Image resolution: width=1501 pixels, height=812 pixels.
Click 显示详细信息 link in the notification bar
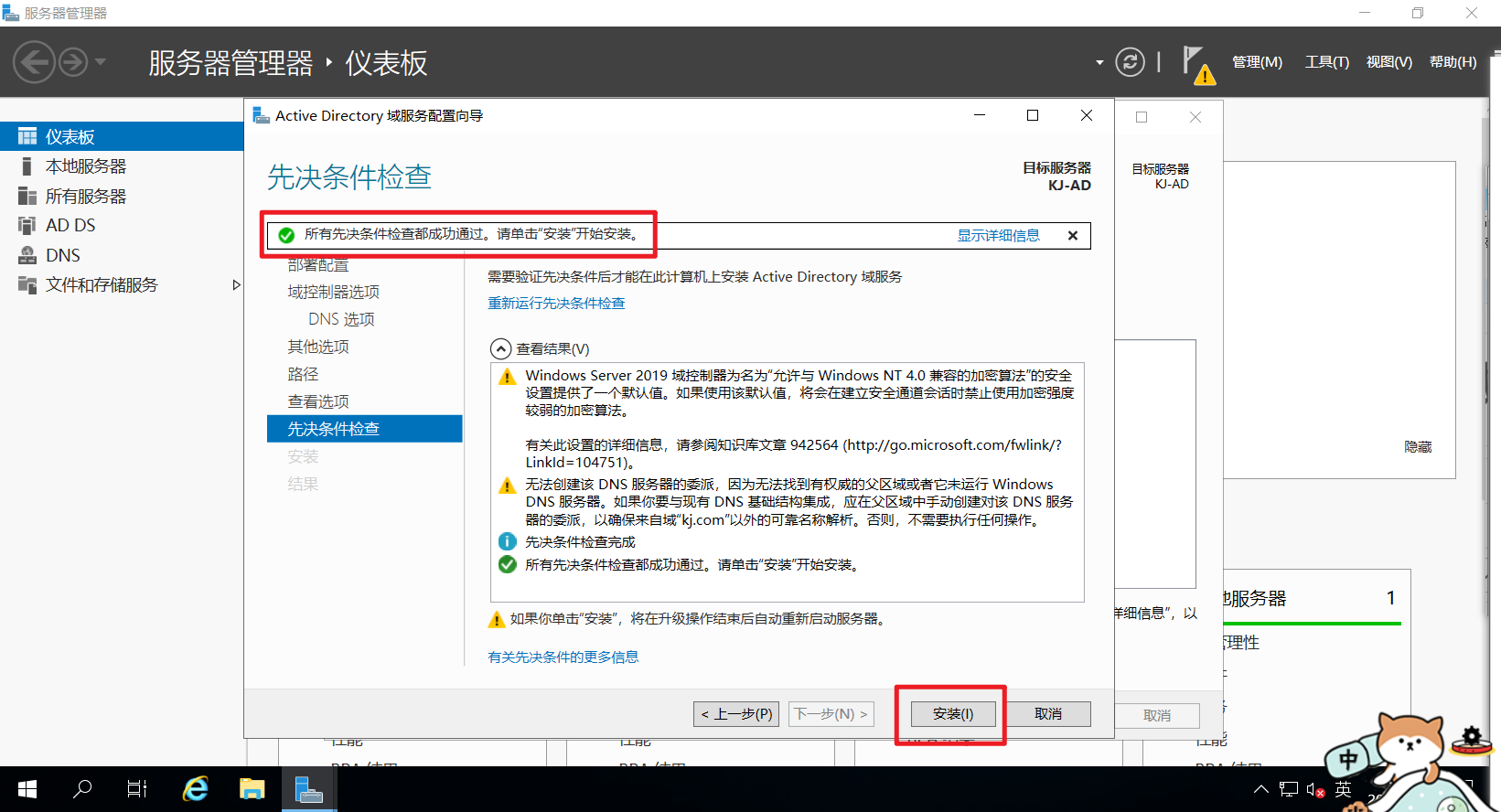pyautogui.click(x=998, y=235)
